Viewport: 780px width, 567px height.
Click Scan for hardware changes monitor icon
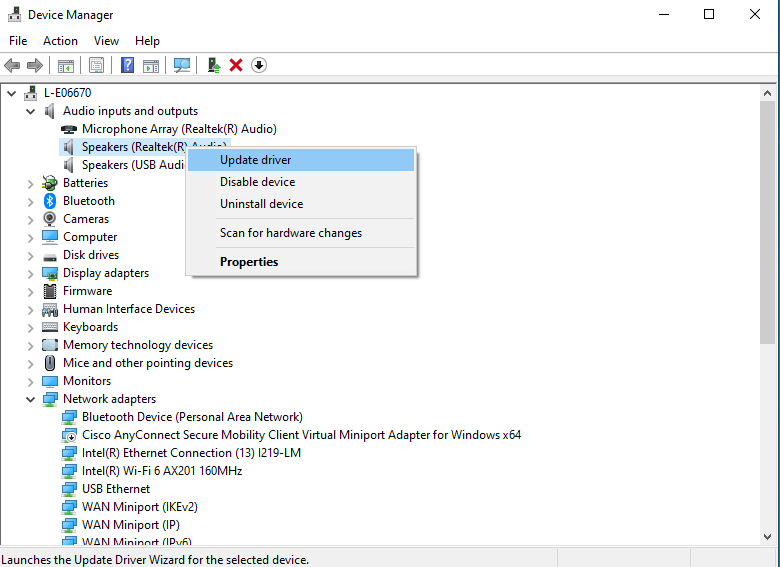(182, 65)
